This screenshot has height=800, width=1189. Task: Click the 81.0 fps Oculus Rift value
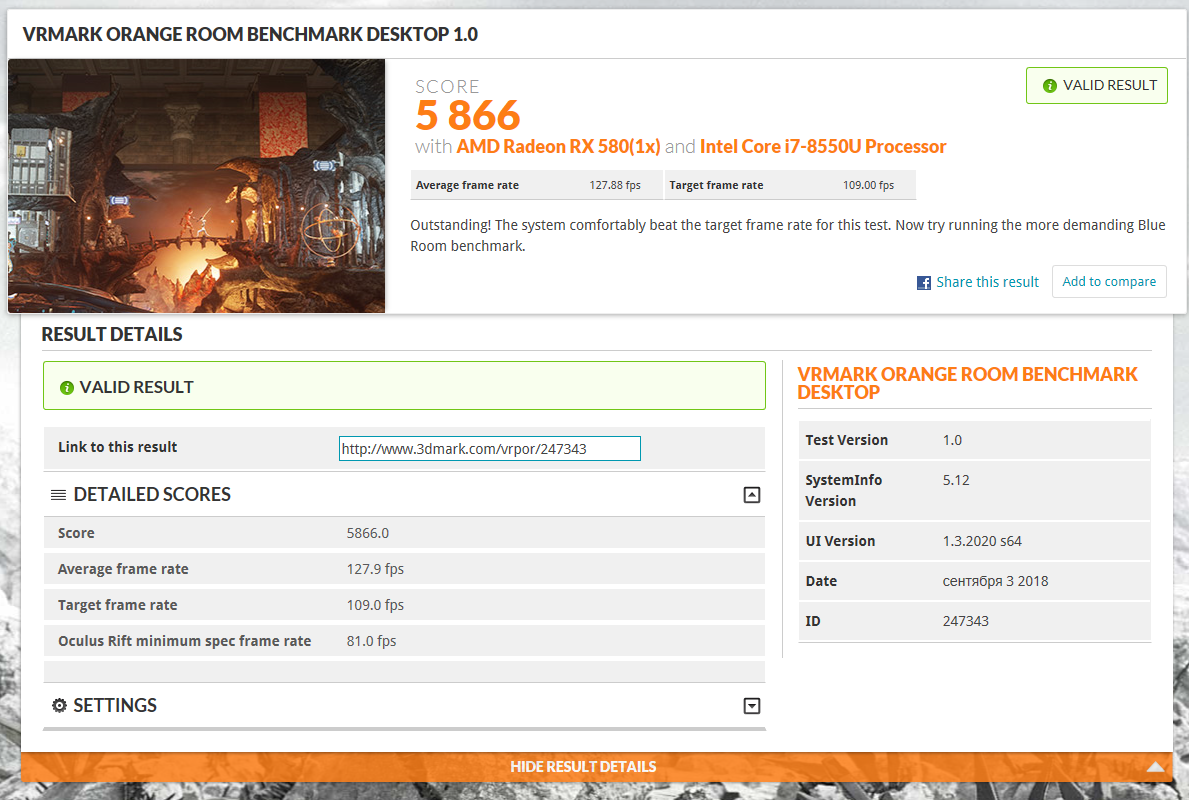(372, 641)
